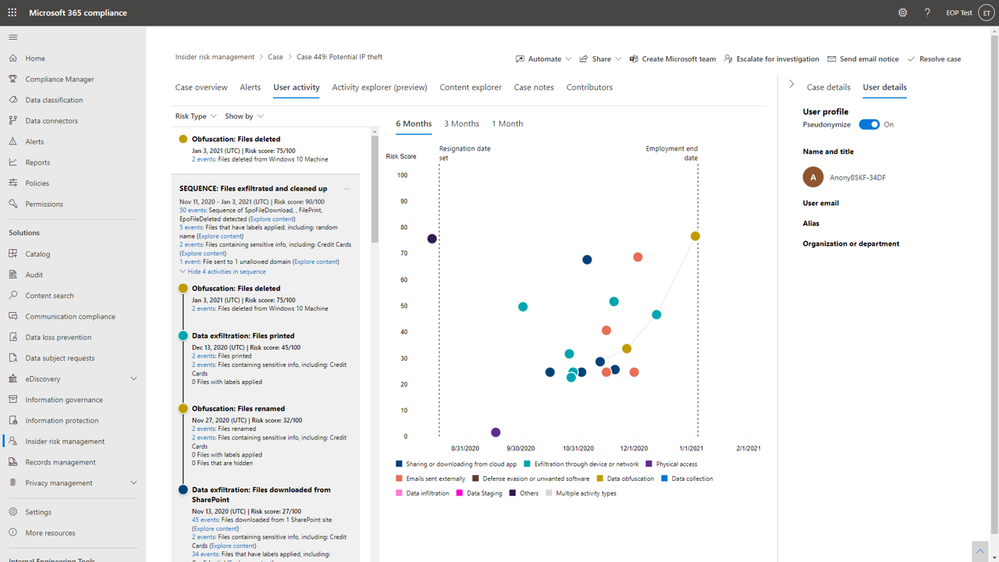Open Case notes tab

[x=534, y=87]
